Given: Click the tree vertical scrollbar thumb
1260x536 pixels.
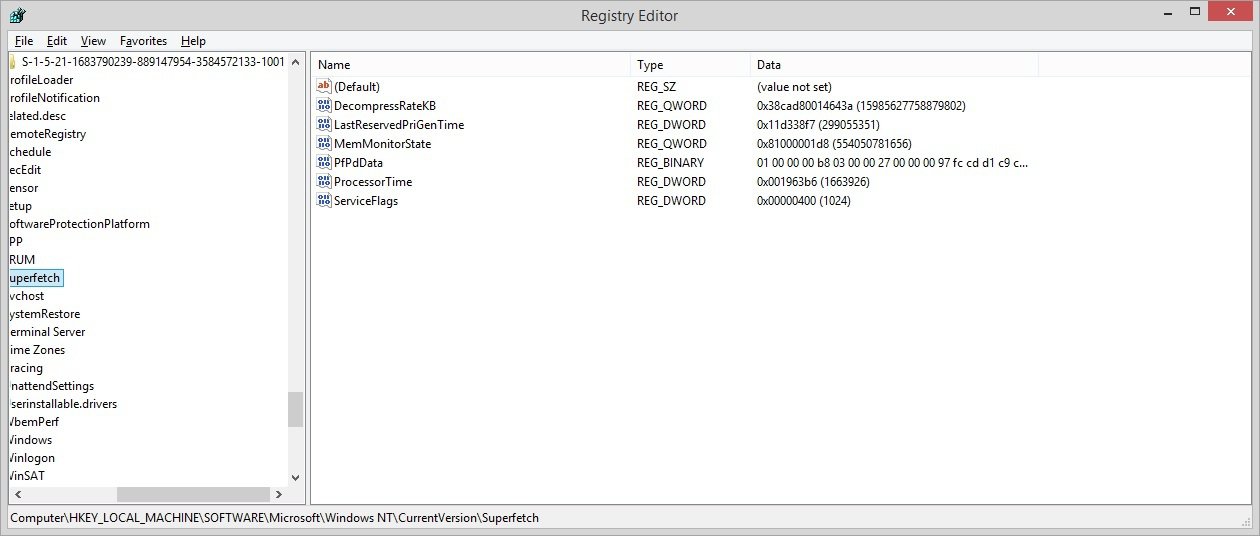Looking at the screenshot, I should click(295, 409).
